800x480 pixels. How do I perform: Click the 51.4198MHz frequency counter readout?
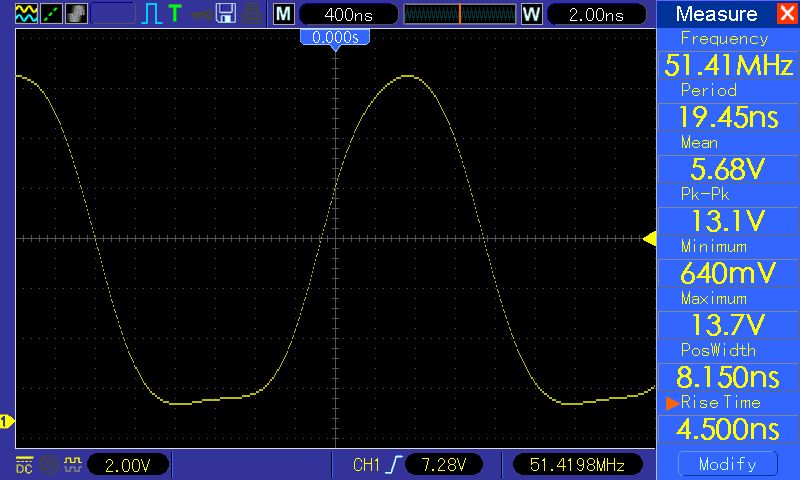pos(577,465)
